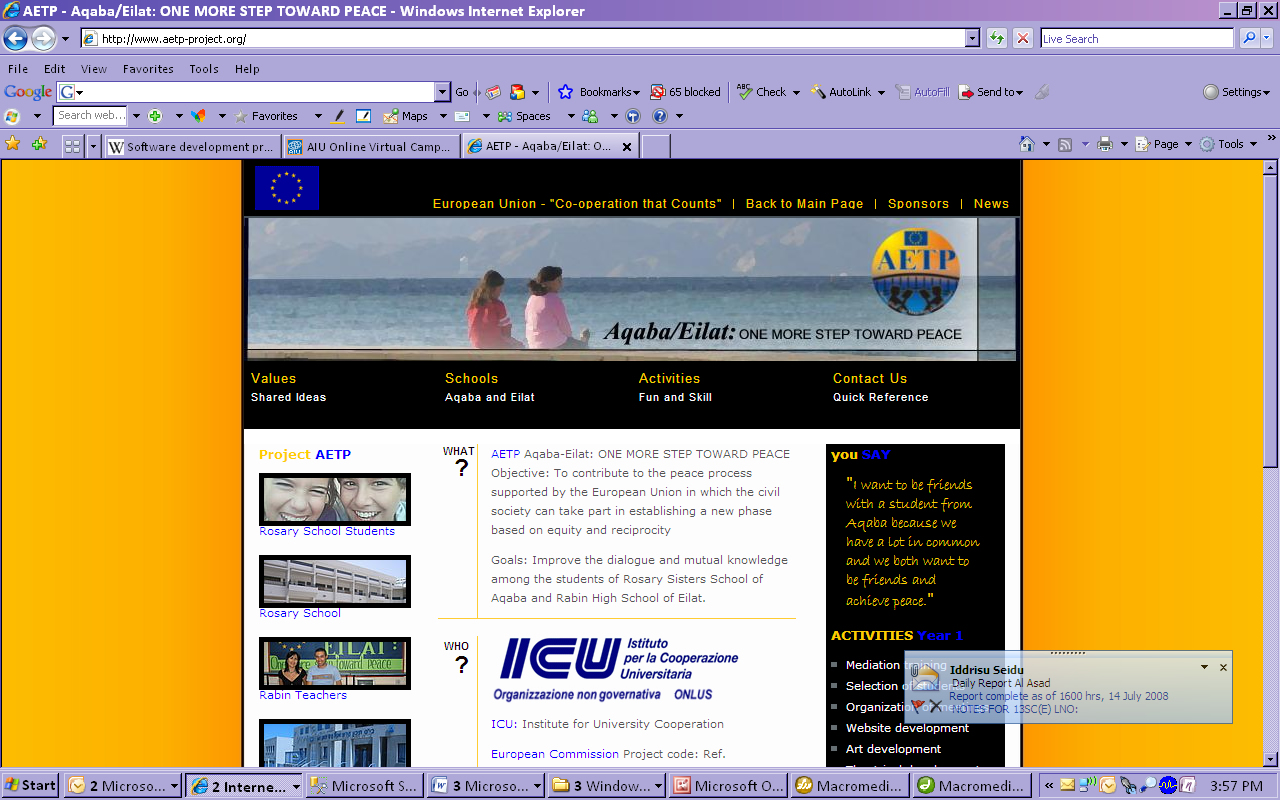The width and height of the screenshot is (1280, 800).
Task: Click Add to Favorites star-plus icon
Action: point(39,144)
